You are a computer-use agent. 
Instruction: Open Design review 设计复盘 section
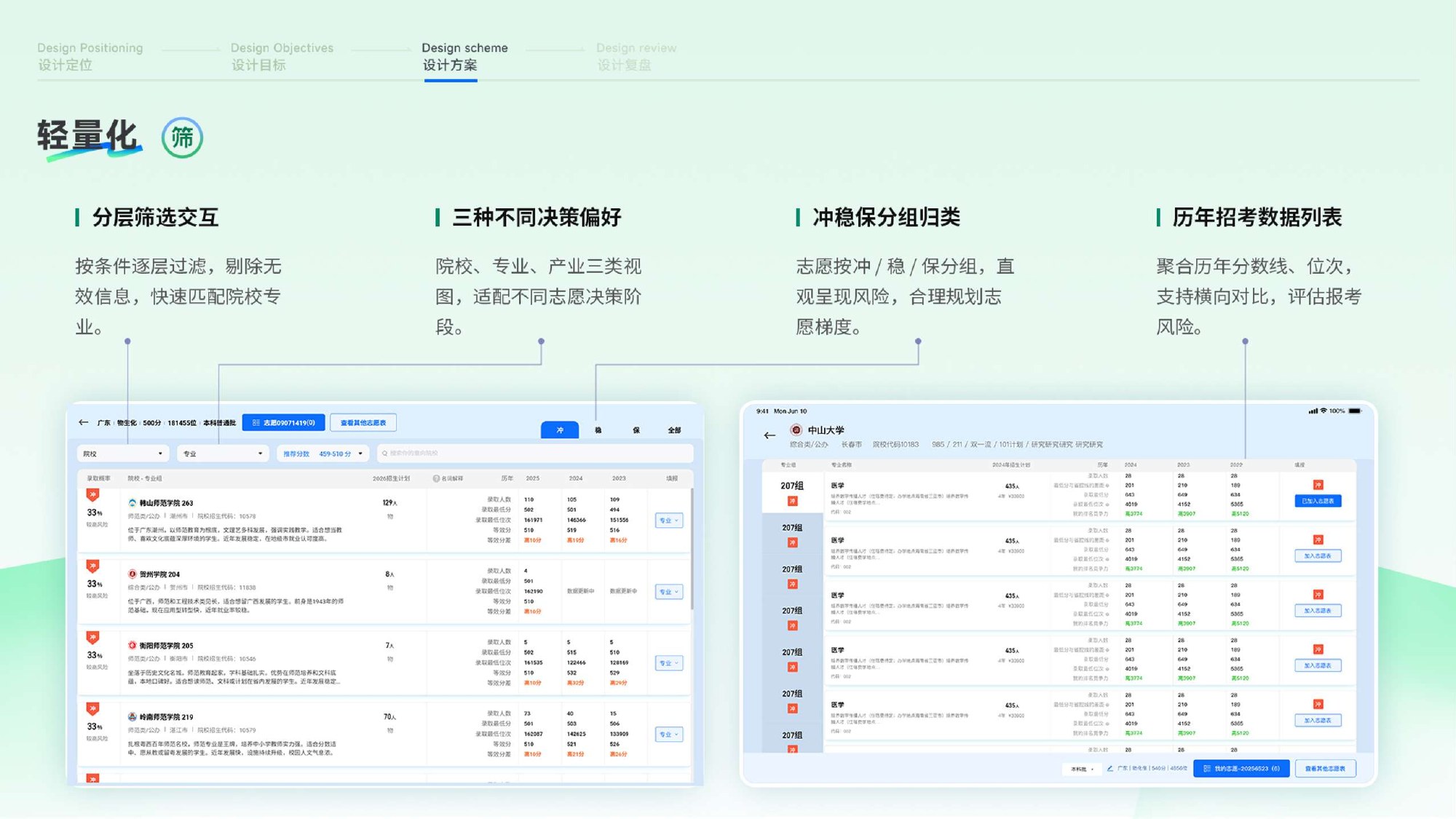[636, 56]
